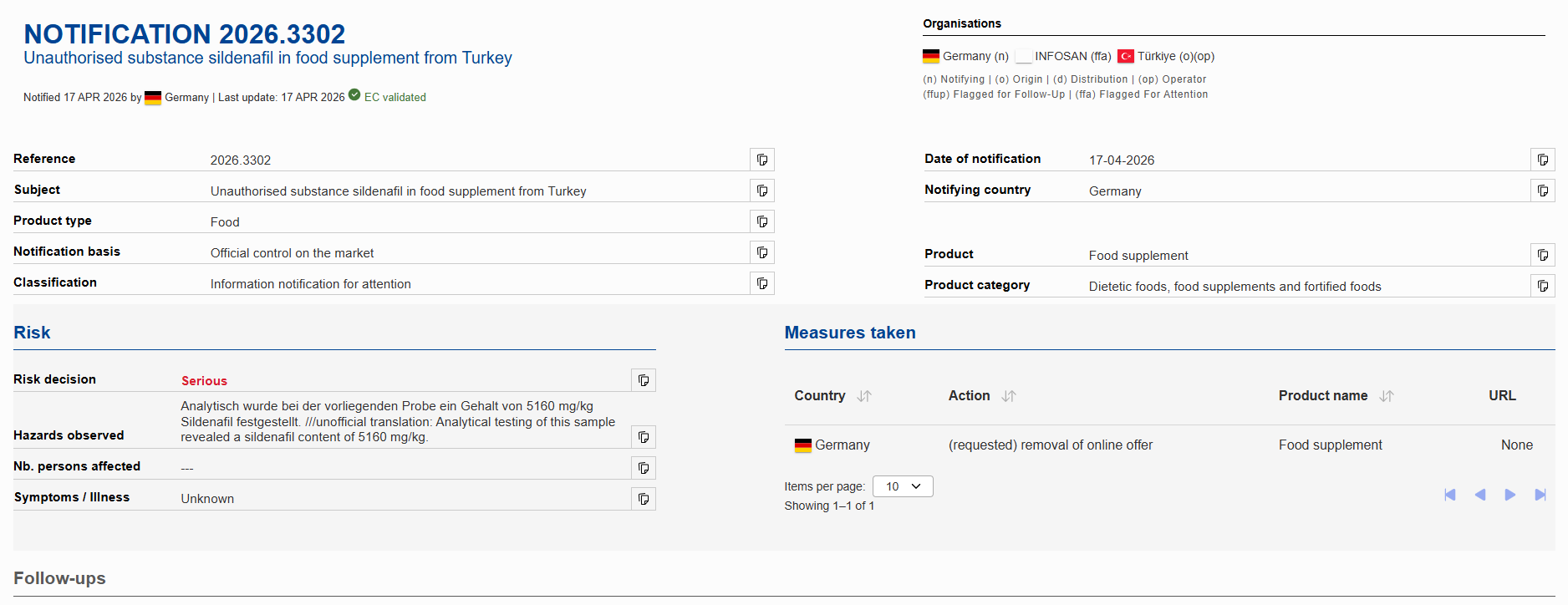This screenshot has height=605, width=1568.
Task: Open the Items per page dropdown
Action: point(902,486)
